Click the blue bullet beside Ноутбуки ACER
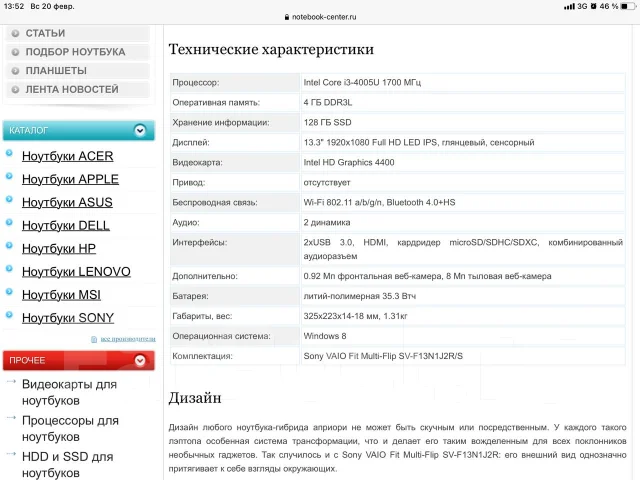 pyautogui.click(x=9, y=153)
